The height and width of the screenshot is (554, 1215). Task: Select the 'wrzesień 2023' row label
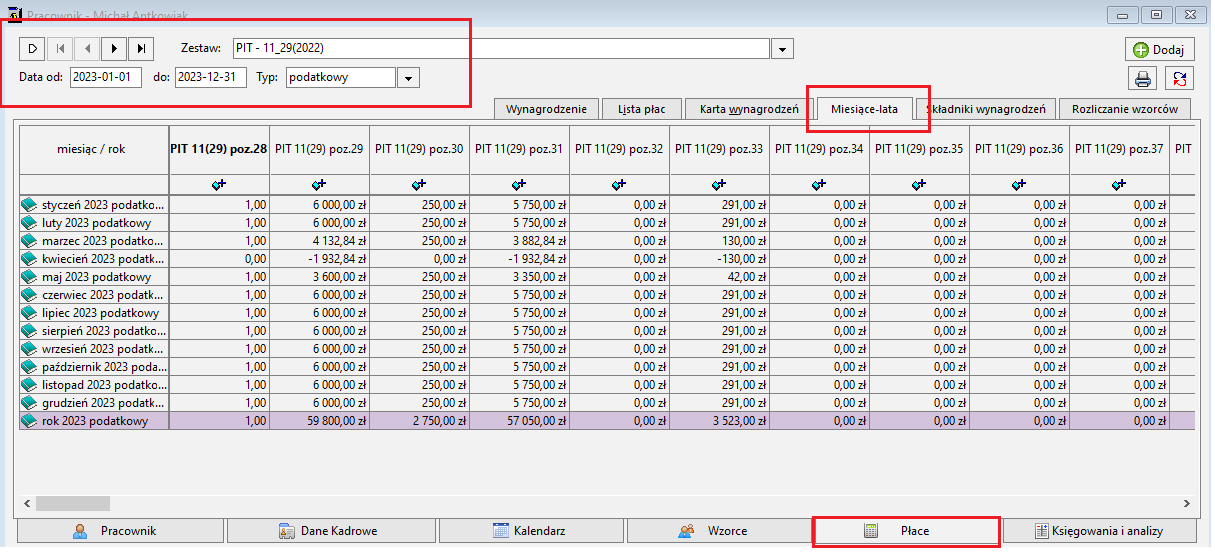coord(103,349)
